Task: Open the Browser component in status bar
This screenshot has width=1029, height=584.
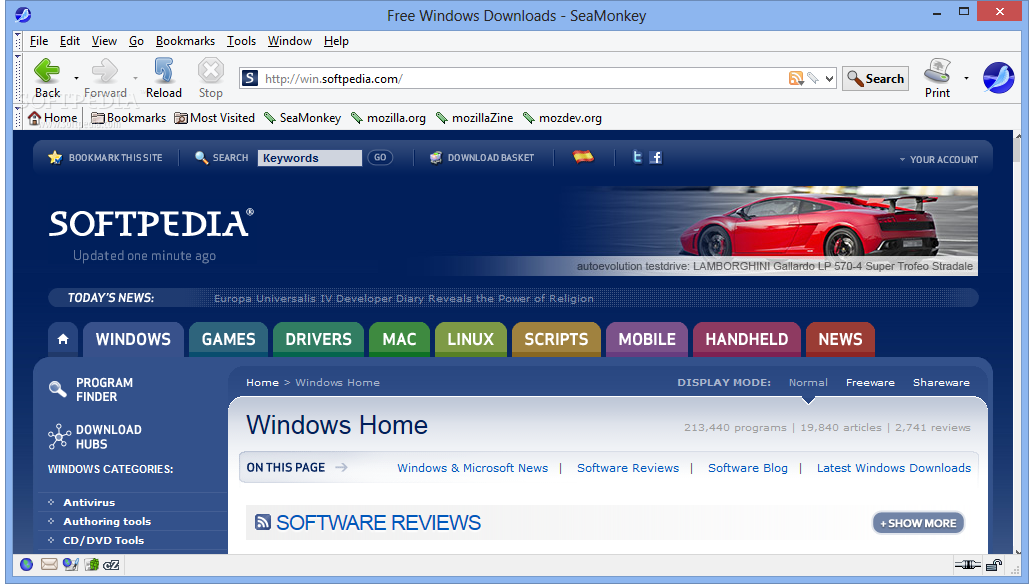Action: tap(26, 564)
